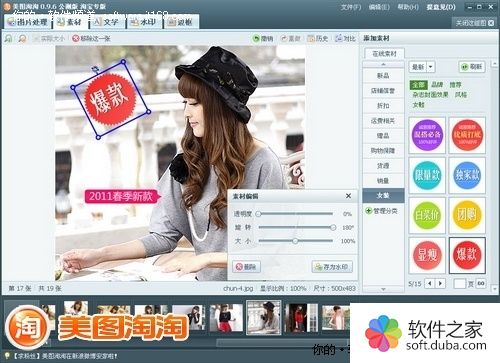Select the 货源 category

click(x=383, y=166)
